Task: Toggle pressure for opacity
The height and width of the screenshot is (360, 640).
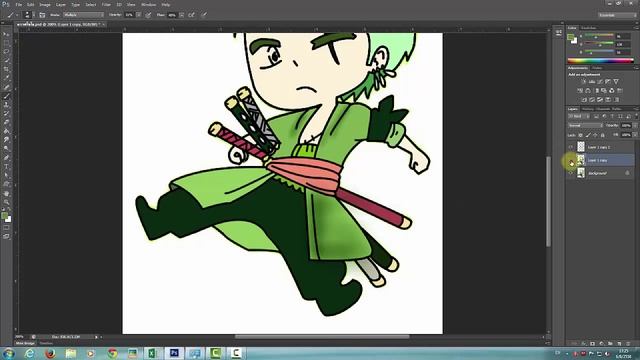Action: coord(148,15)
